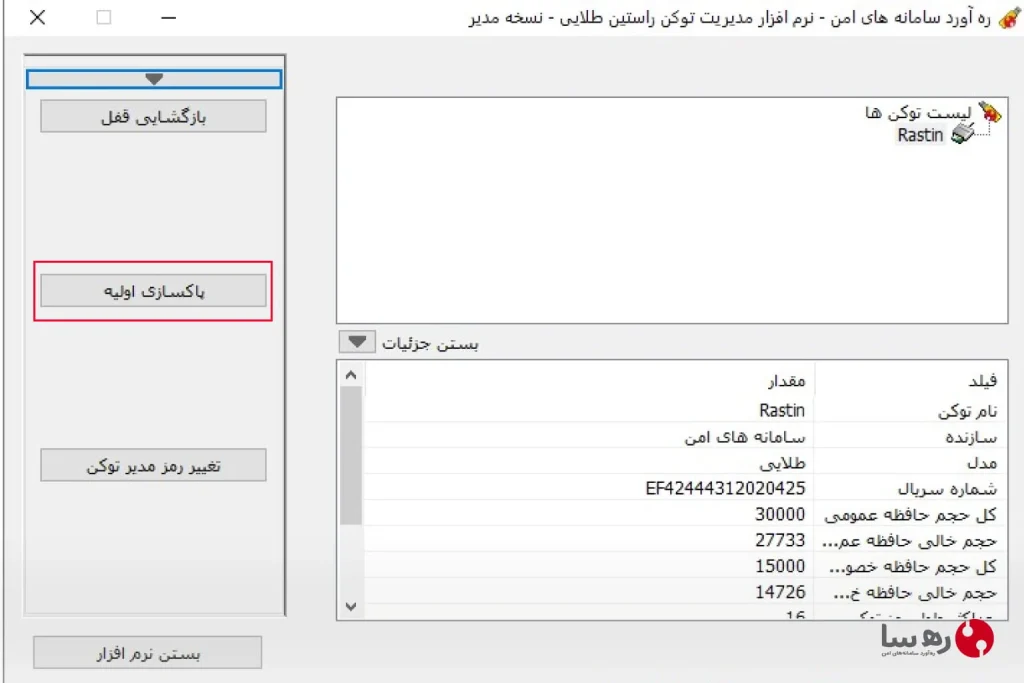Close the window with X button
This screenshot has height=683, width=1024.
(37, 18)
